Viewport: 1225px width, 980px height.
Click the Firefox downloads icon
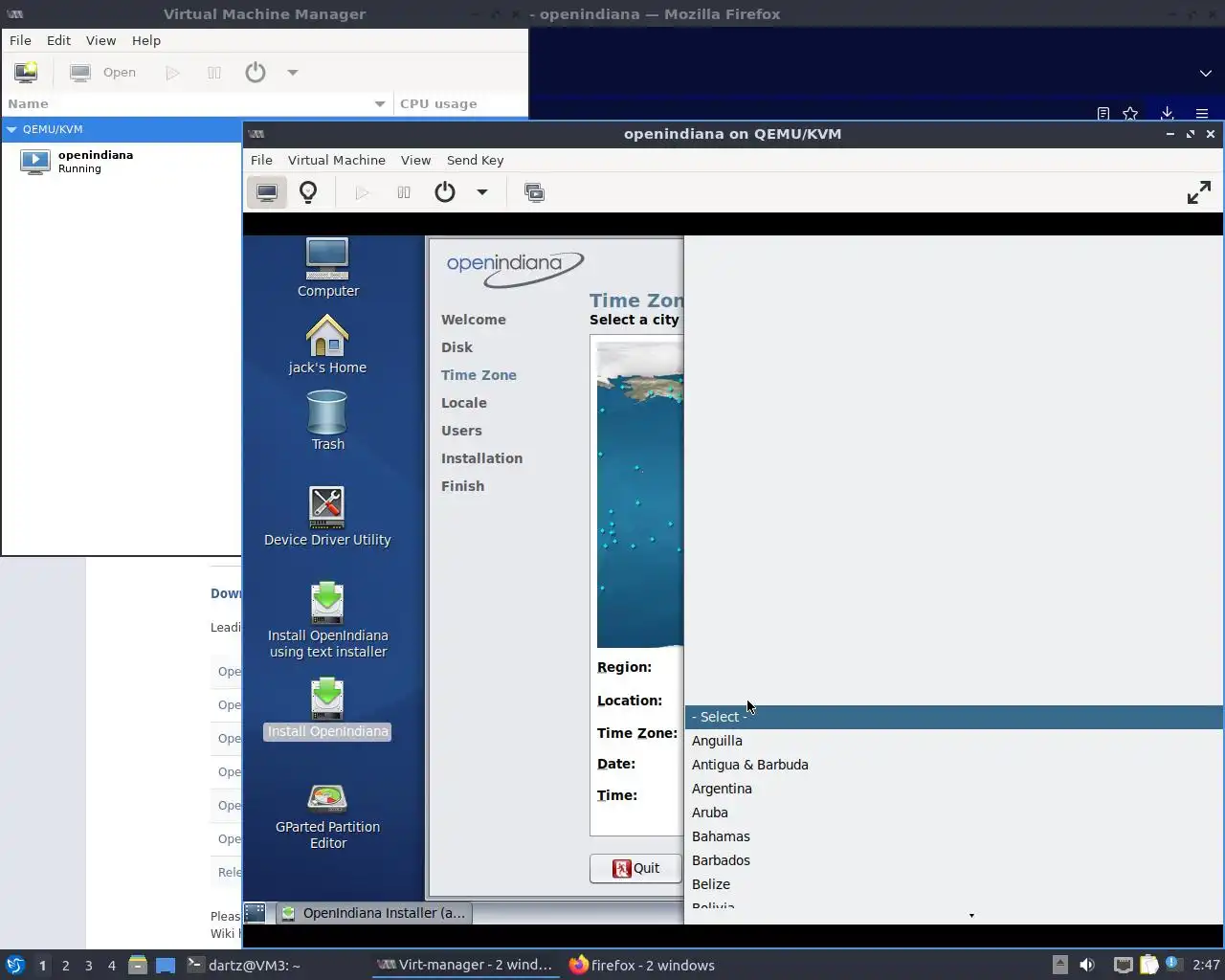(x=1167, y=113)
